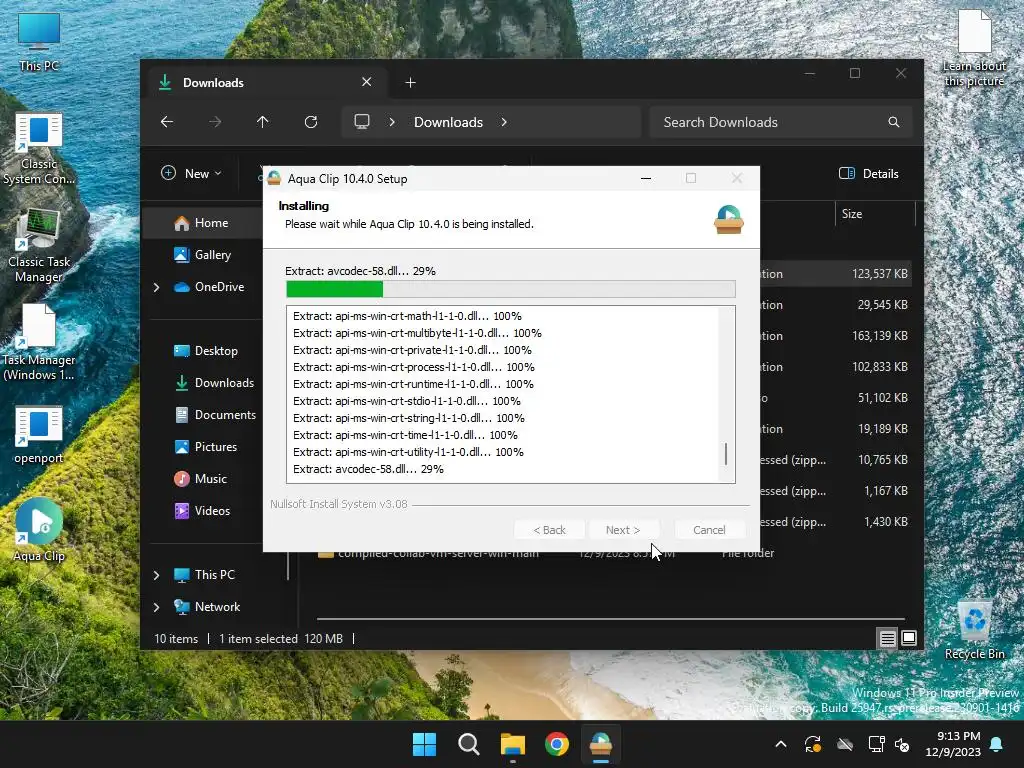
Task: Open notifications bell in tray
Action: tap(997, 744)
